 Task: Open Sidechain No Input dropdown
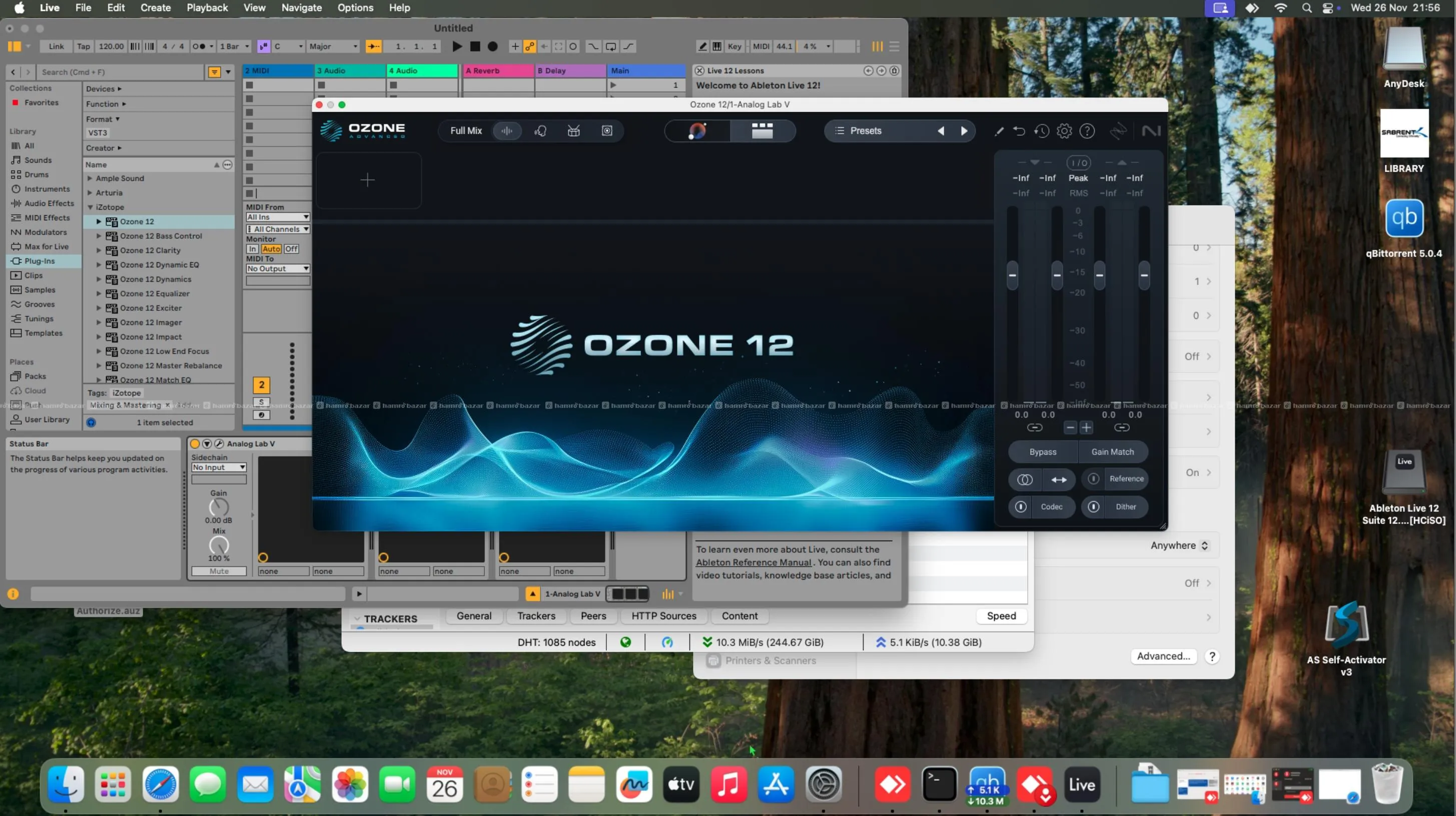(219, 467)
